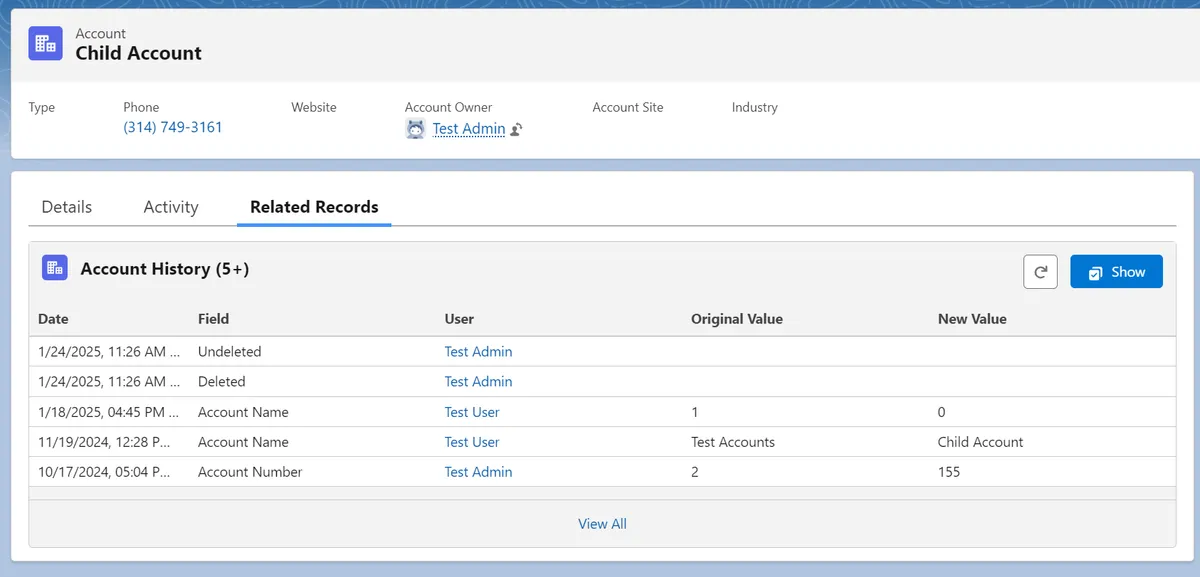
Task: Click the Show button
Action: click(x=1116, y=272)
